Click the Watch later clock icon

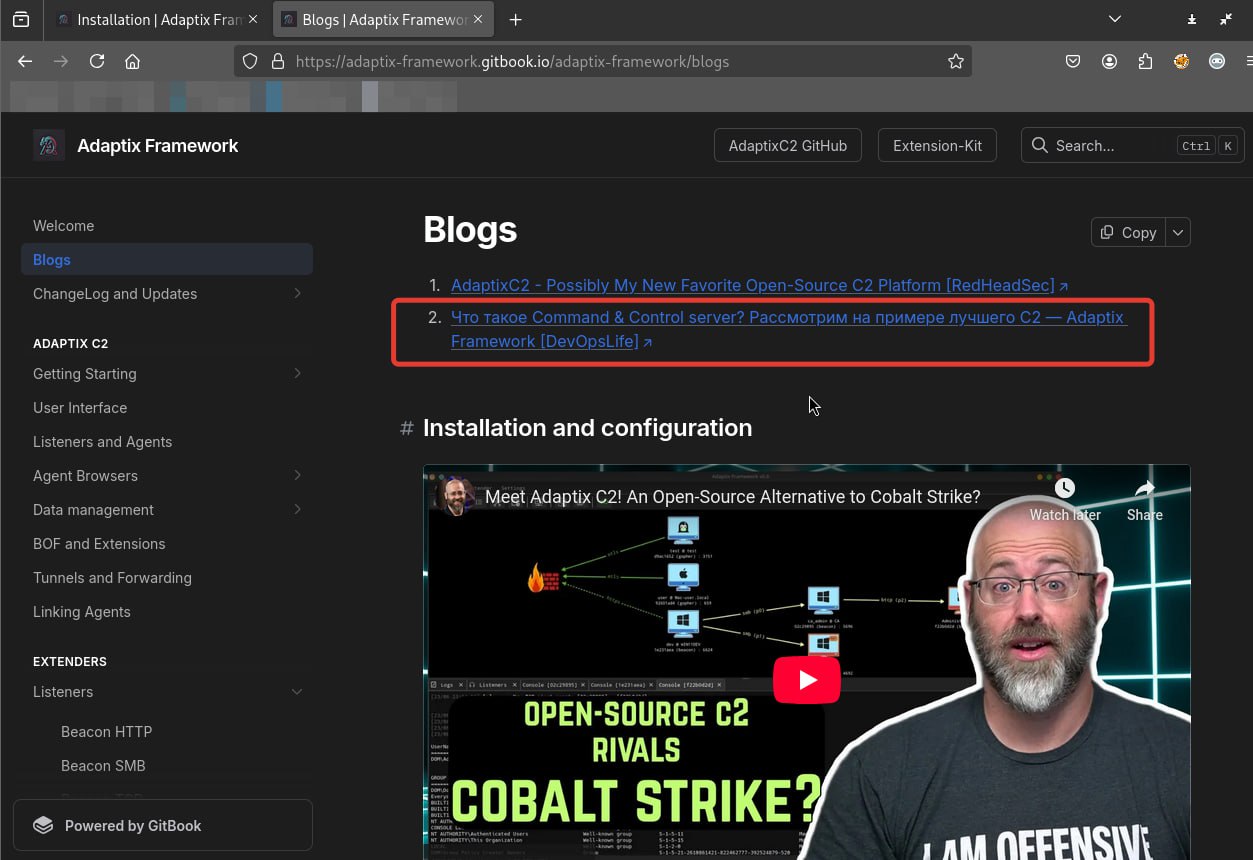[x=1065, y=488]
